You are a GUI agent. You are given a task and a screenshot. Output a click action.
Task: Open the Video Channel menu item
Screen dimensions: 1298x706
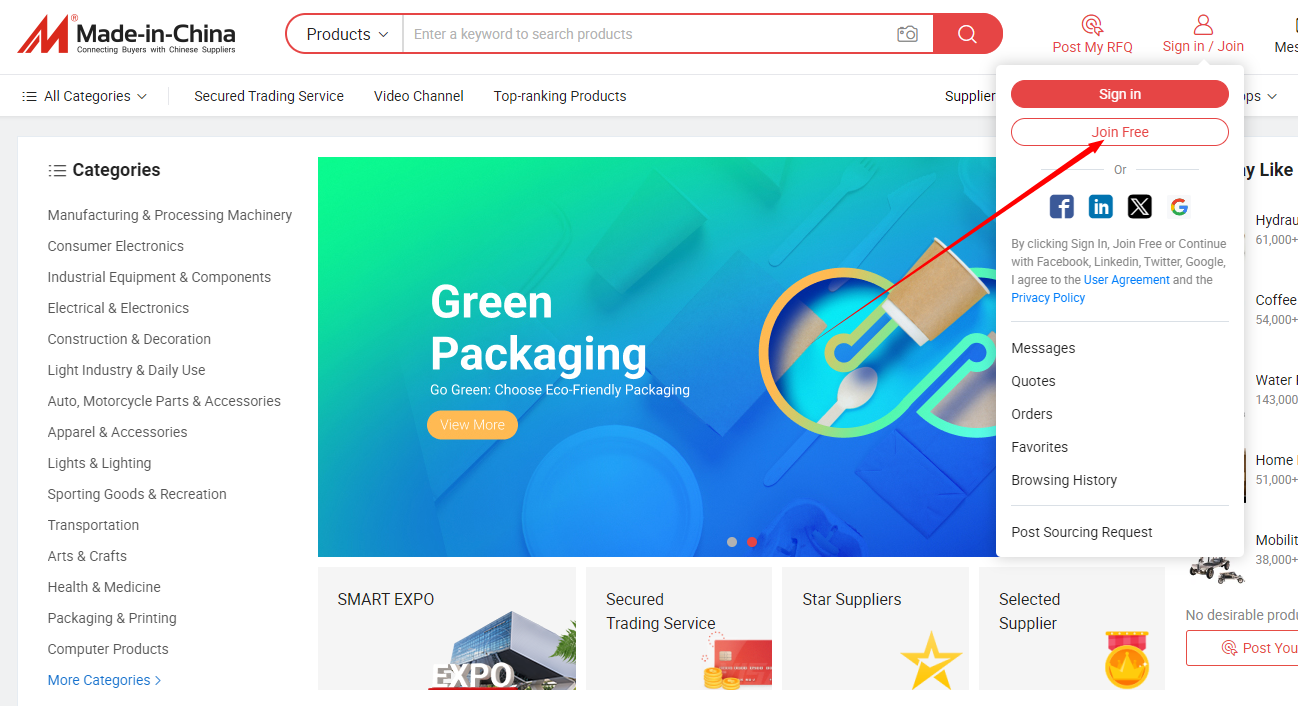click(418, 96)
